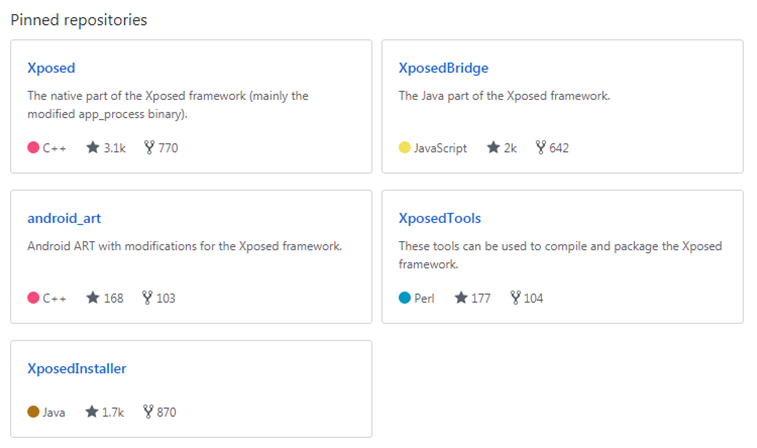Click the fork icon on XposedBridge card
This screenshot has width=757, height=448.
[541, 148]
